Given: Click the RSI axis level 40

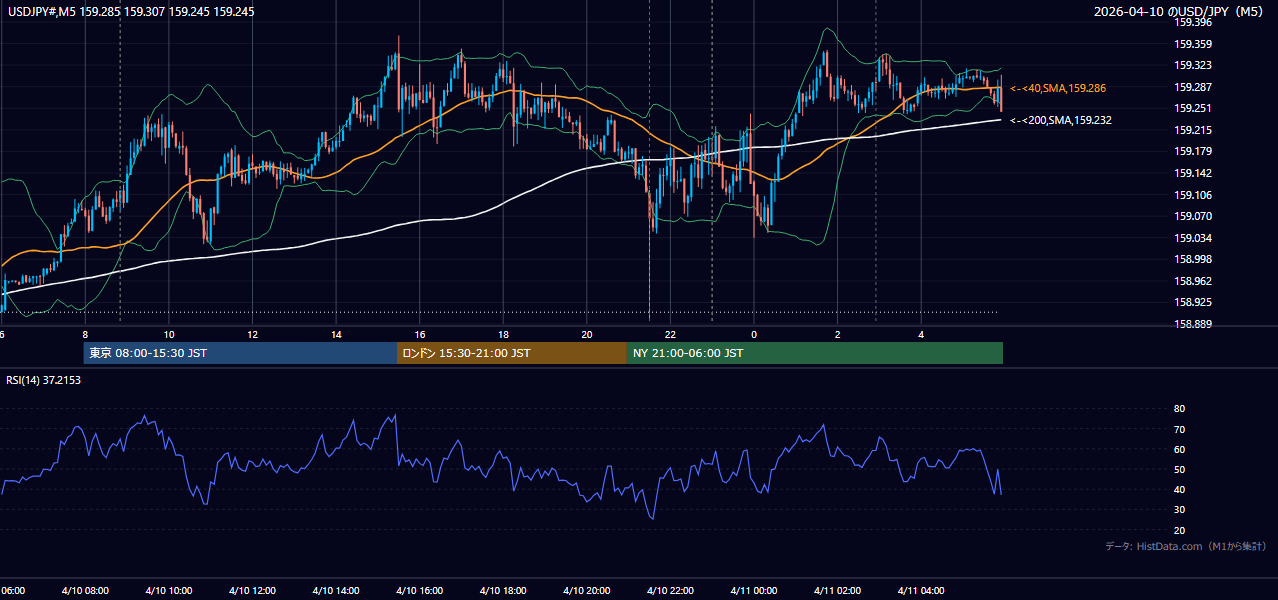Looking at the screenshot, I should (x=1180, y=490).
